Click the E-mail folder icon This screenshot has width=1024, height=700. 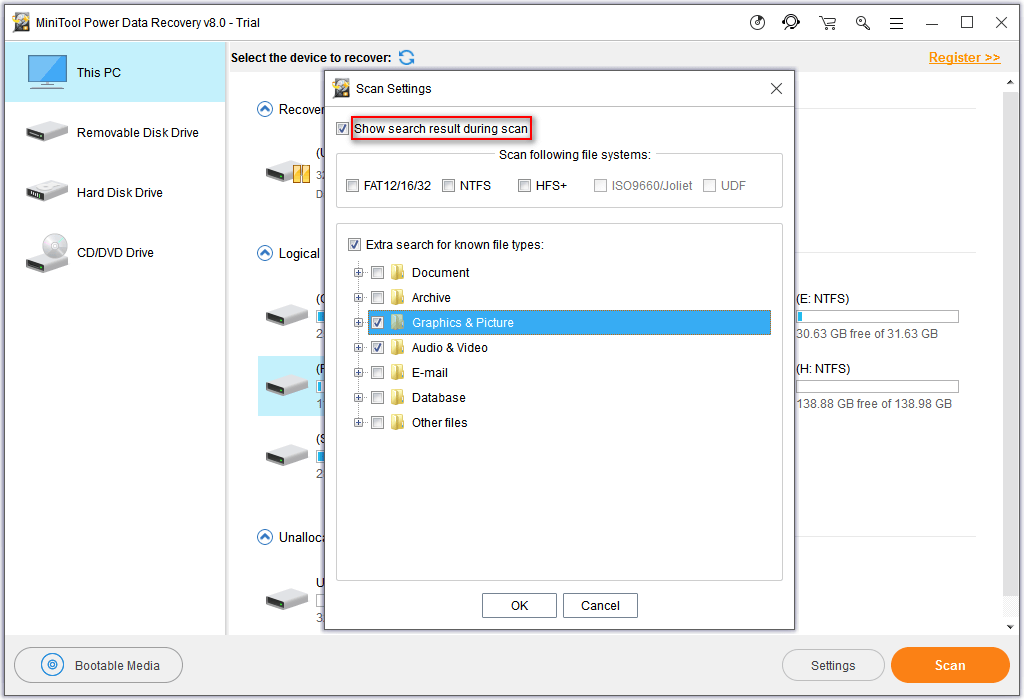pos(397,372)
